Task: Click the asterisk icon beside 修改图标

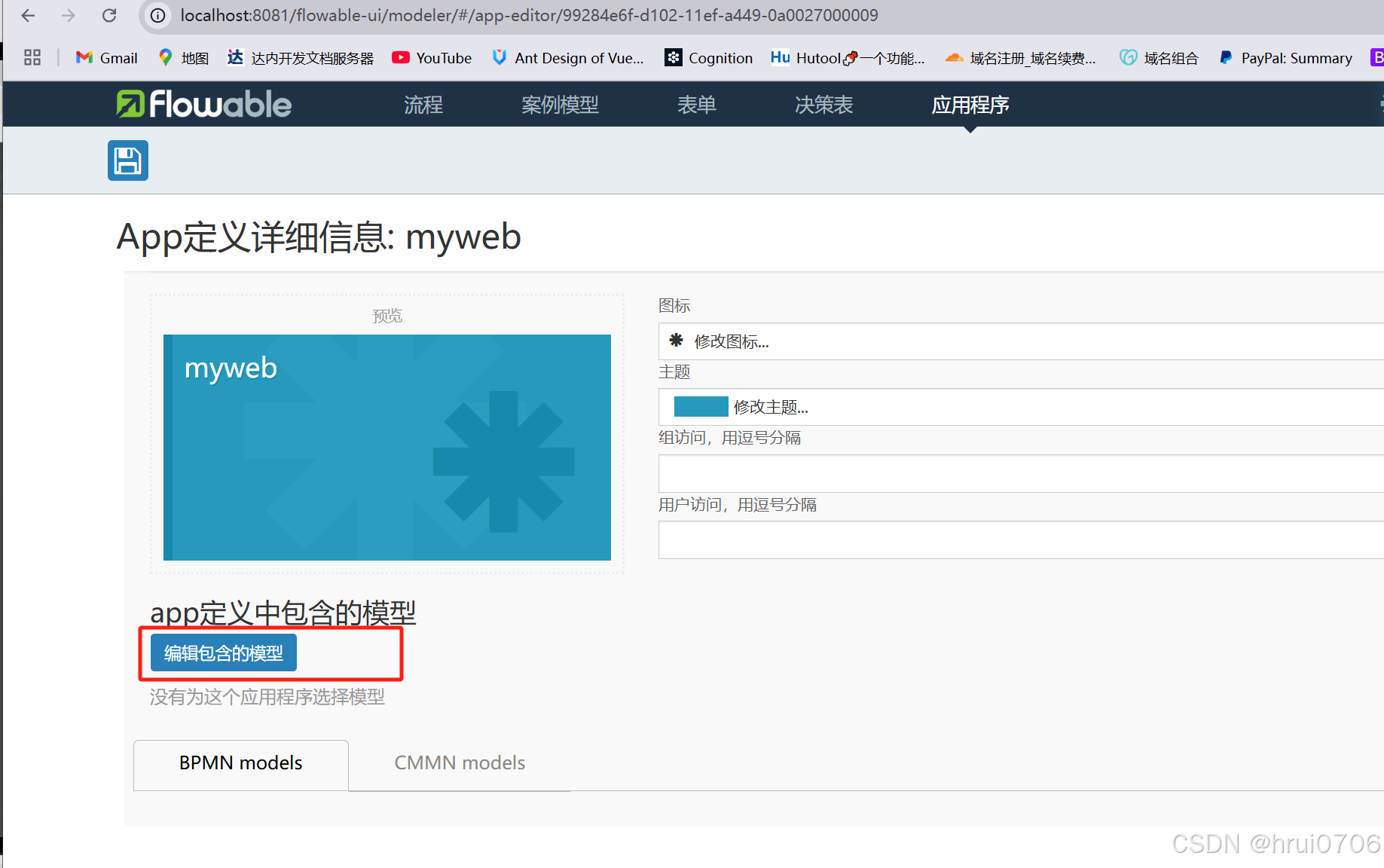Action: [676, 341]
